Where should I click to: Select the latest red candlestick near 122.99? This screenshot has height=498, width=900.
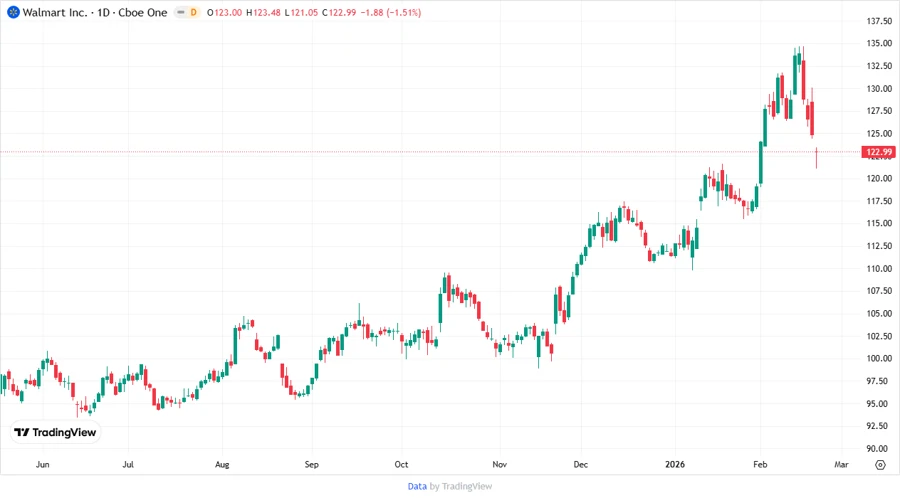pos(816,158)
